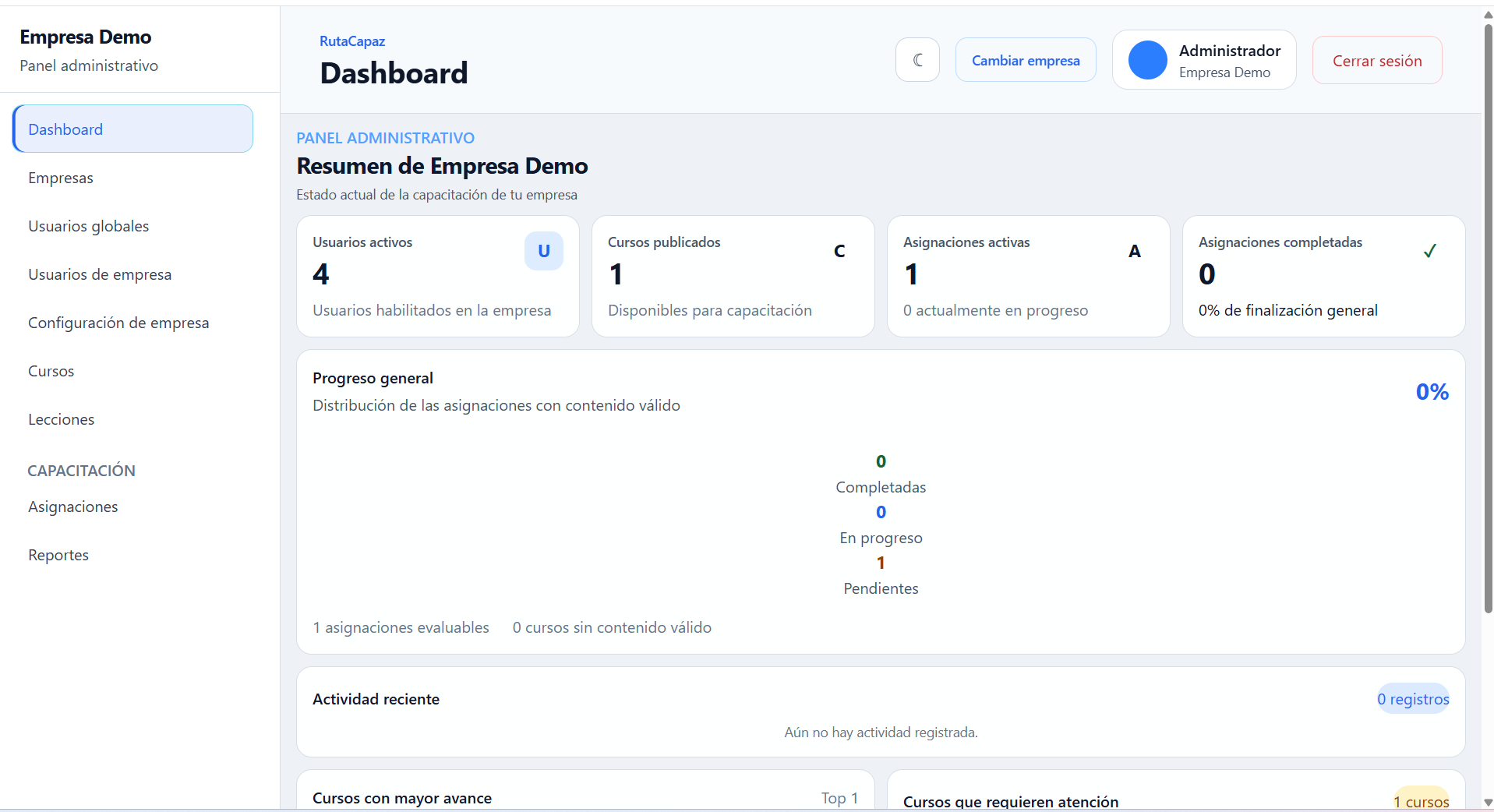Screen dimensions: 1494x812
Task: Click the U icon in Usuarios activos card
Action: 544,251
